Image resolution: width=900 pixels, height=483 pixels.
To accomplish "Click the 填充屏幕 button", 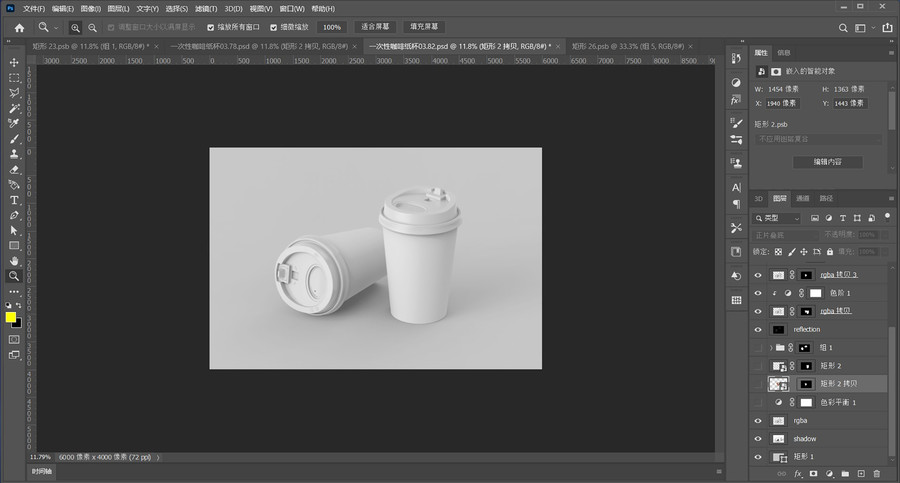I will click(424, 27).
